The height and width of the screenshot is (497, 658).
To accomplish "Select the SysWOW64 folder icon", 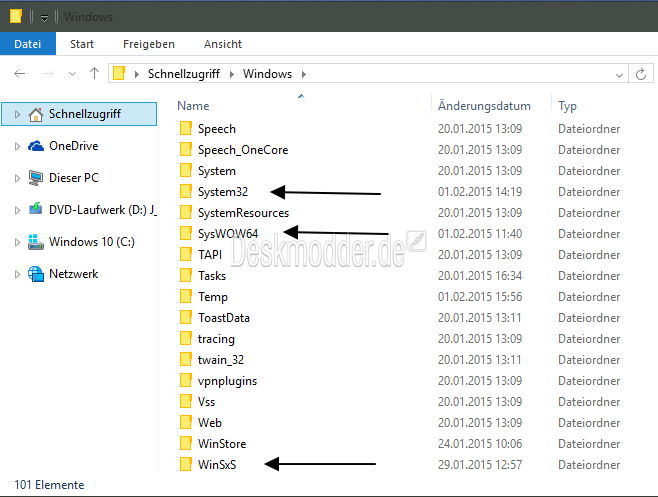I will click(x=186, y=233).
